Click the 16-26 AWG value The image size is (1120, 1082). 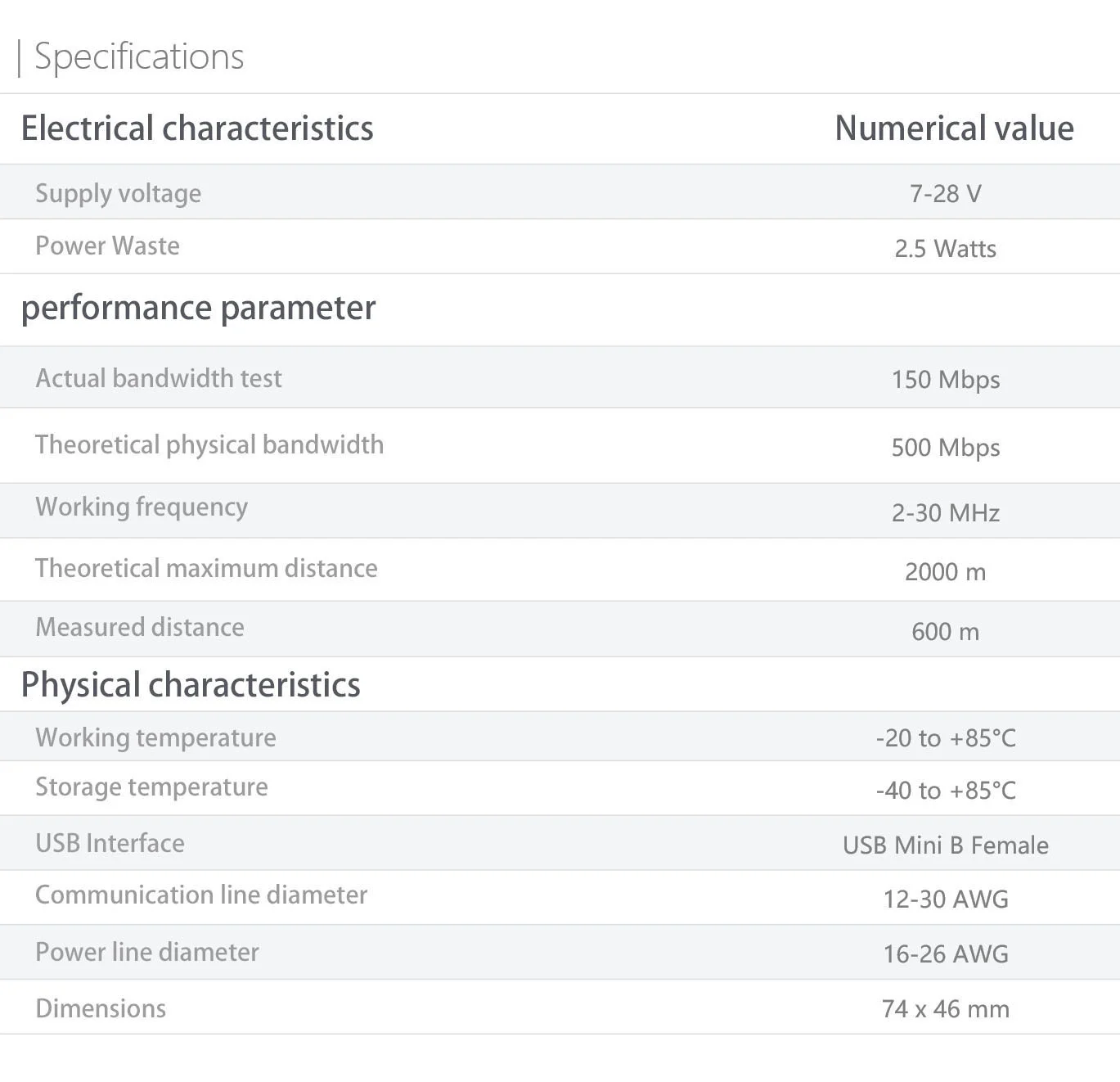coord(946,954)
